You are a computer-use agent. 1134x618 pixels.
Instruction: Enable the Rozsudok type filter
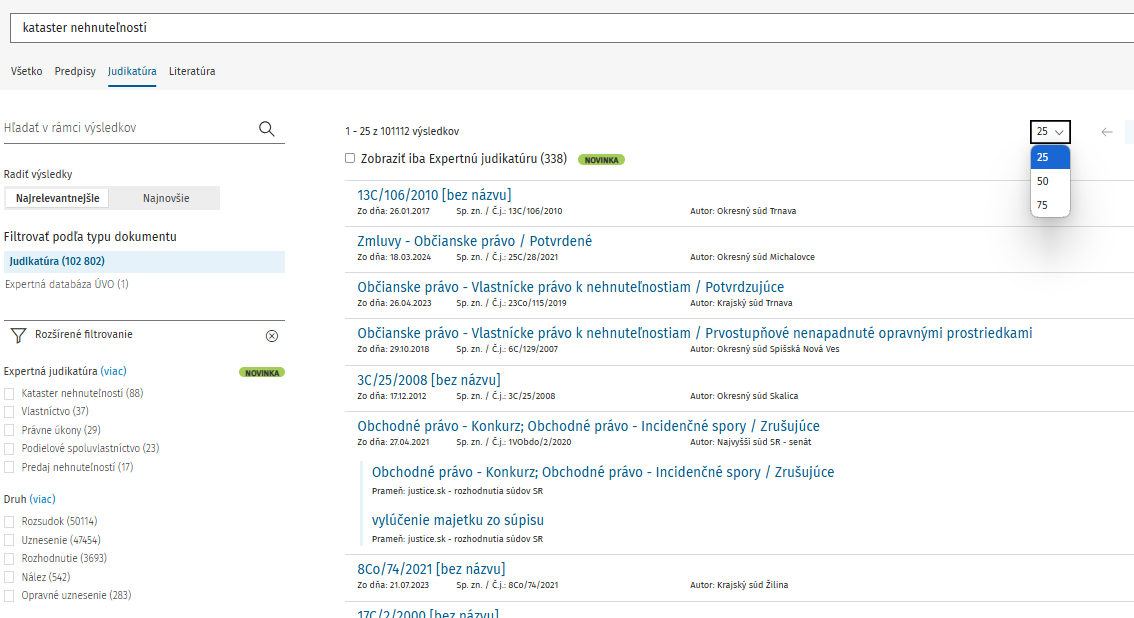pyautogui.click(x=9, y=521)
